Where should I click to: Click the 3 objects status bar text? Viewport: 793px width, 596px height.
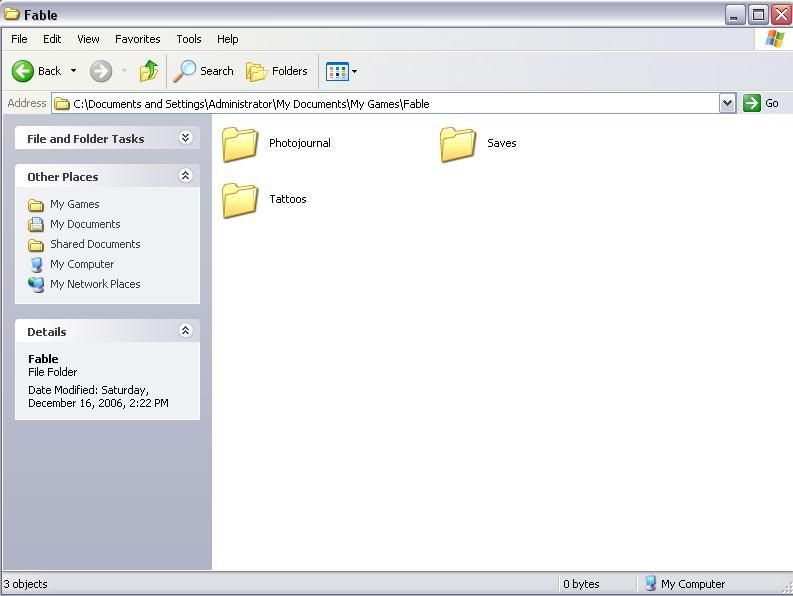[25, 584]
